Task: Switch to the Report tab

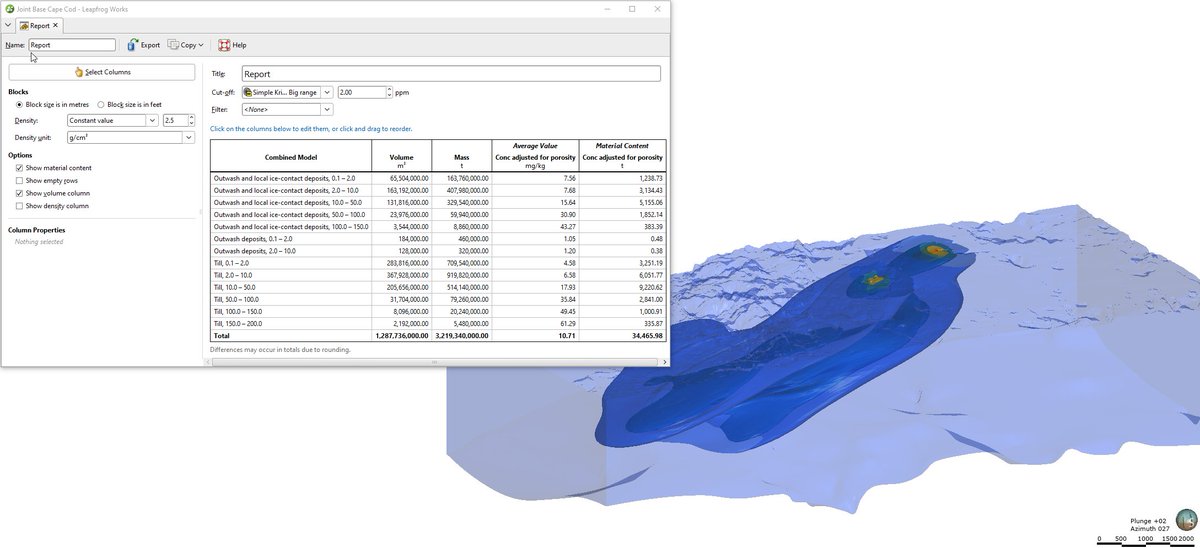Action: coord(40,25)
